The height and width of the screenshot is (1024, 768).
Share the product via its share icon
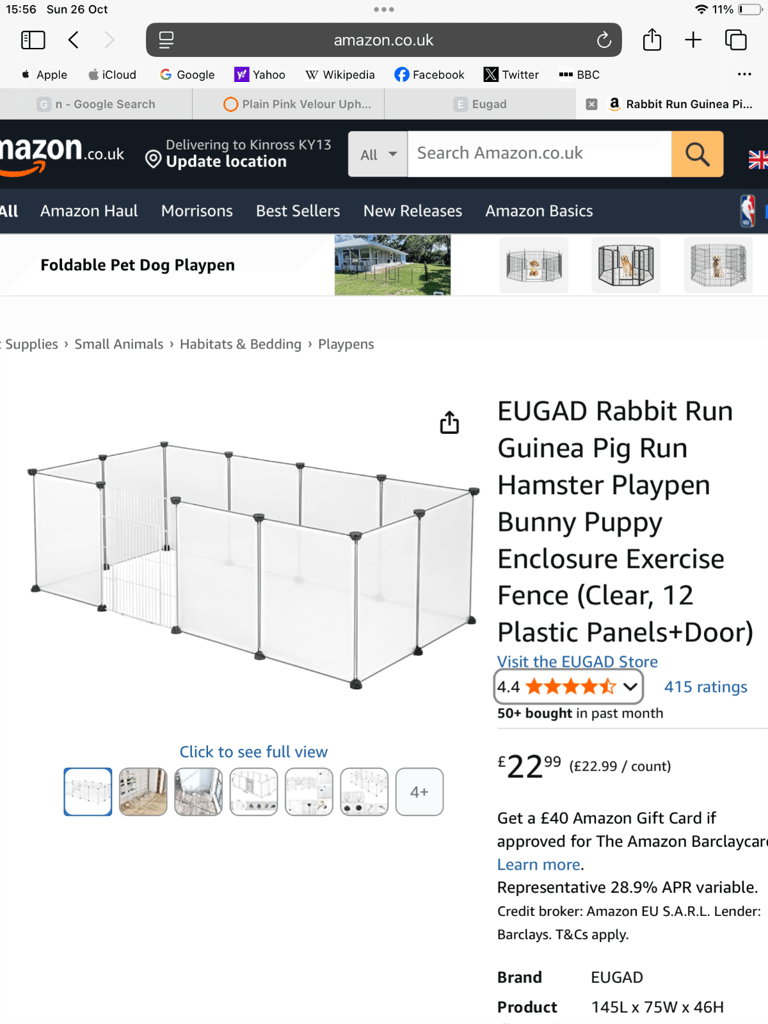pyautogui.click(x=449, y=422)
